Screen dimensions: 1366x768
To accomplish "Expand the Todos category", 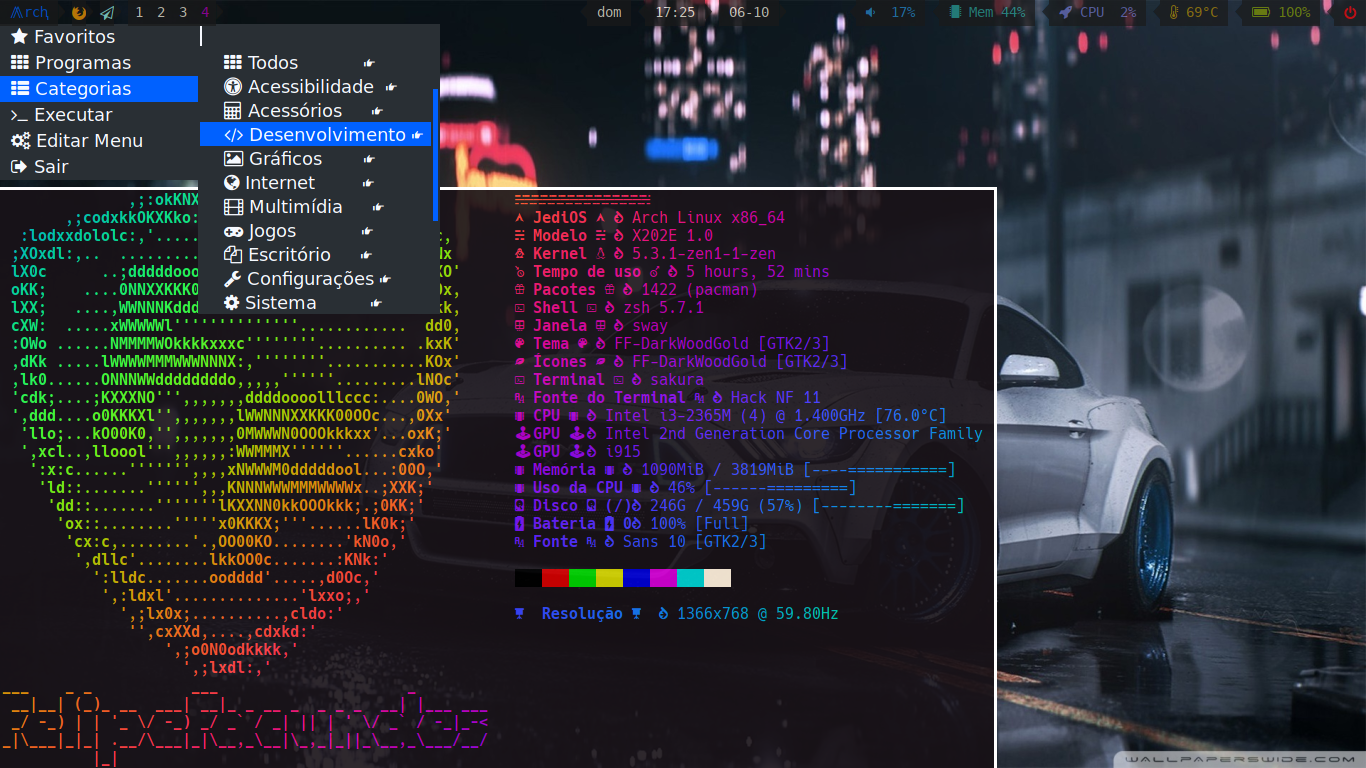I will point(315,63).
